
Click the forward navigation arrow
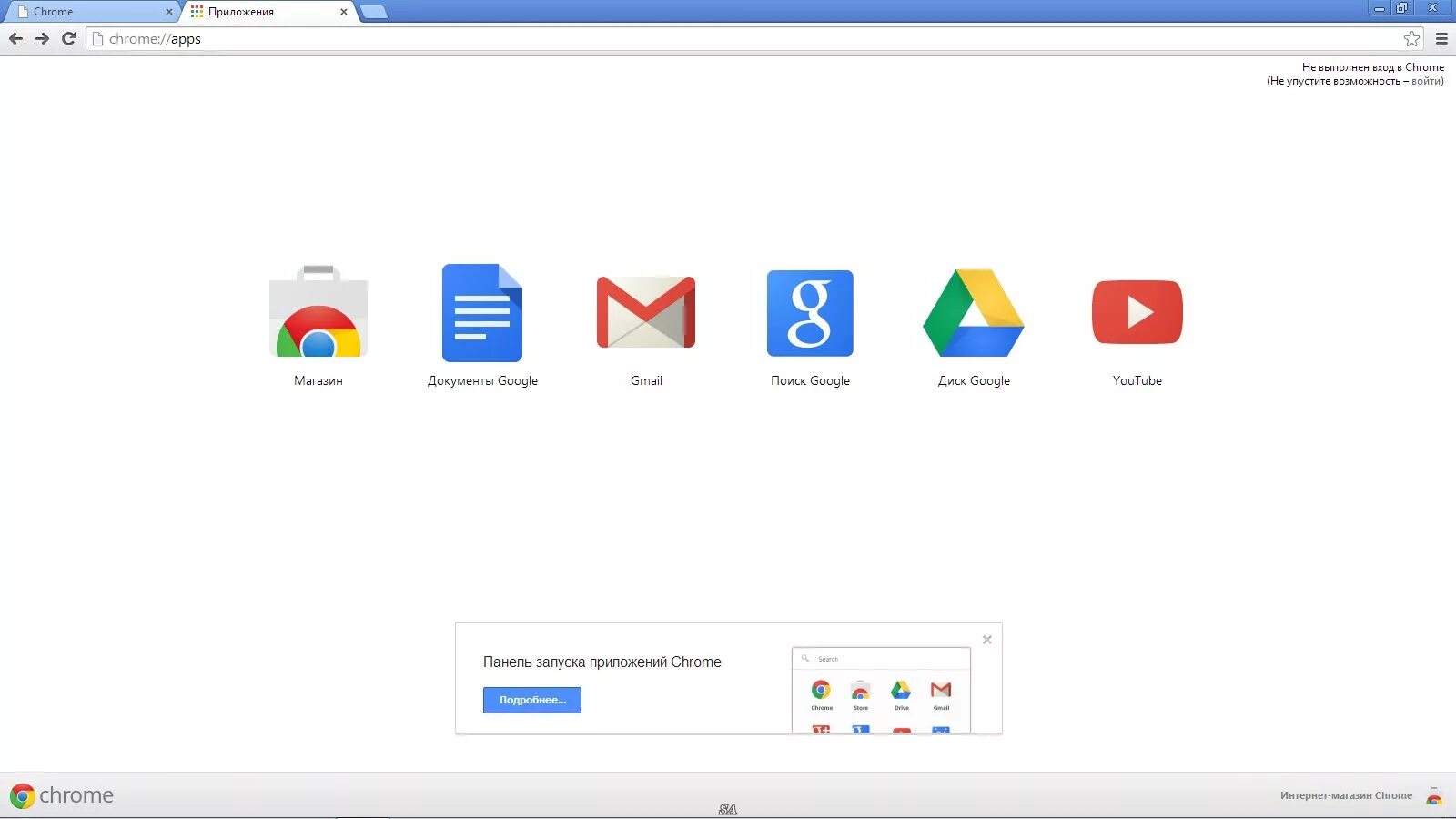click(x=43, y=39)
